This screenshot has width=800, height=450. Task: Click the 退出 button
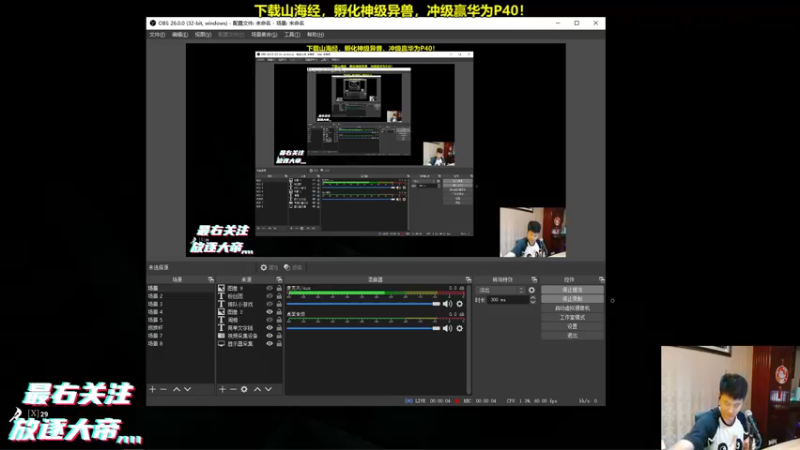pyautogui.click(x=572, y=336)
